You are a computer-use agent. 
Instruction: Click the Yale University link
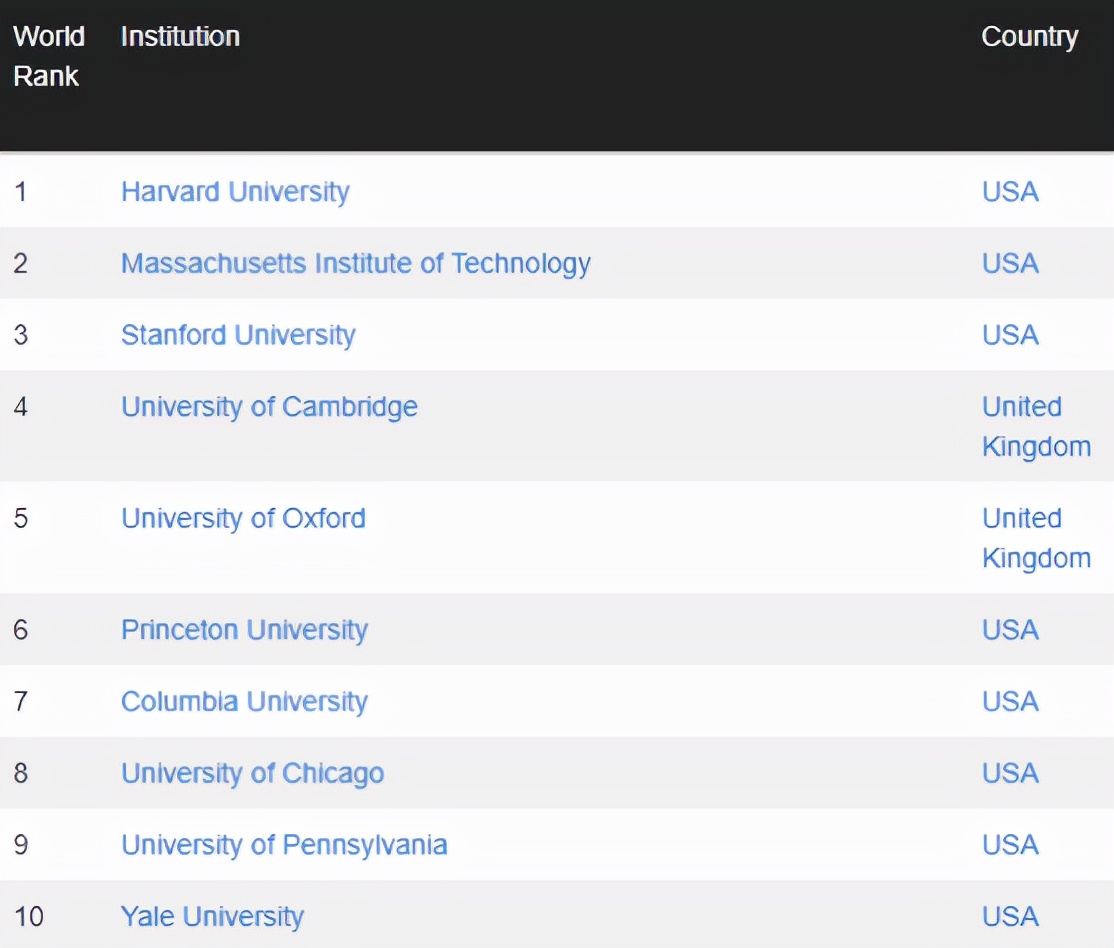212,916
